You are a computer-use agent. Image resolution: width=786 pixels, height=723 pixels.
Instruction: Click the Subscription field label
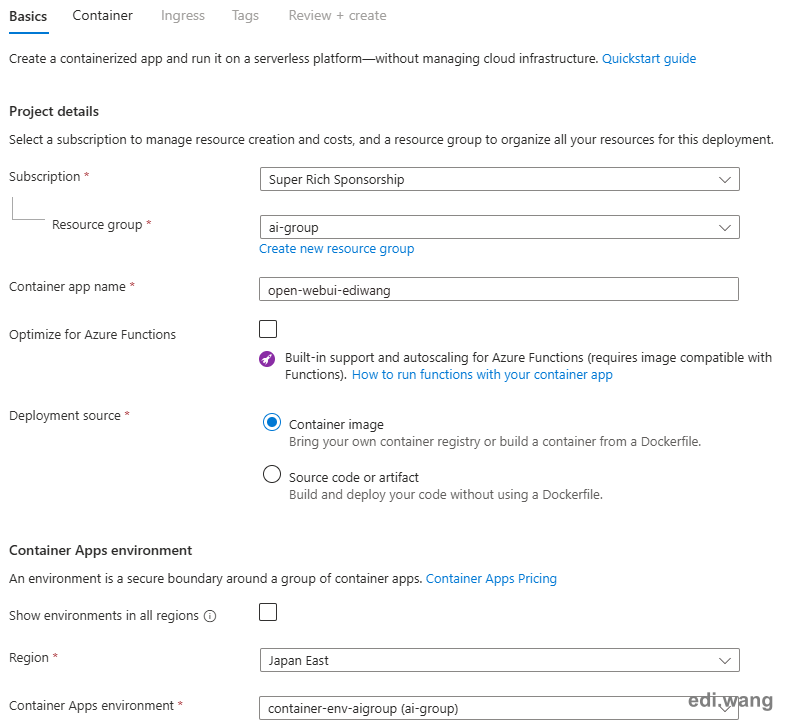click(45, 176)
